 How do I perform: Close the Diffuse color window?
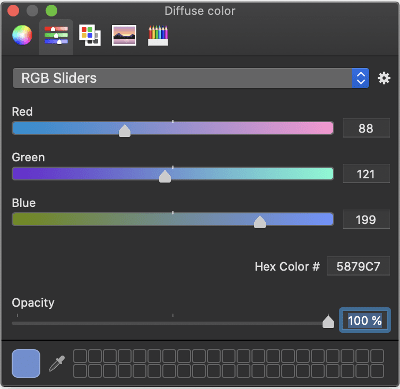click(13, 11)
